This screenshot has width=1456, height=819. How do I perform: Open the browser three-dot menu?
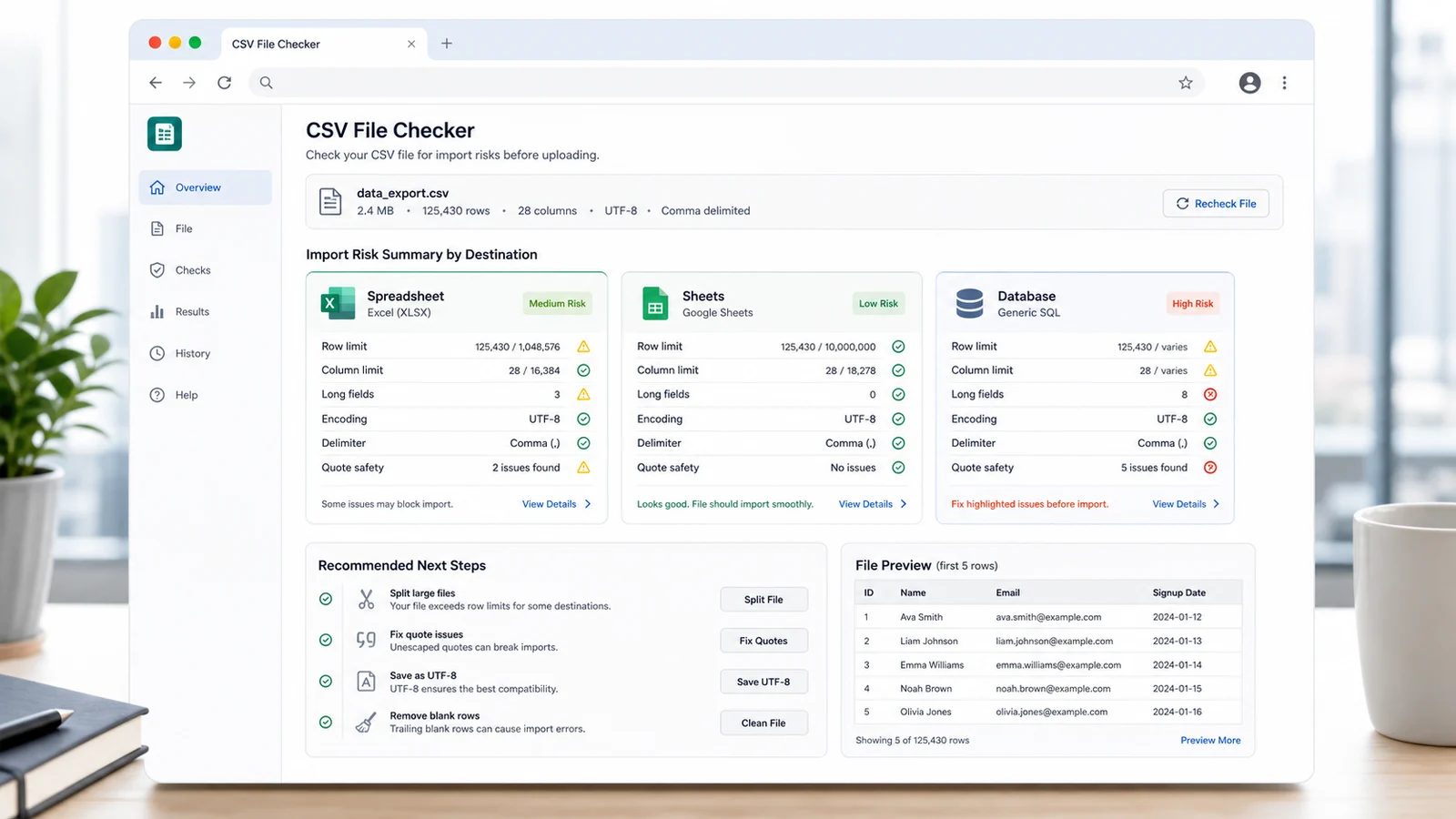pos(1285,83)
